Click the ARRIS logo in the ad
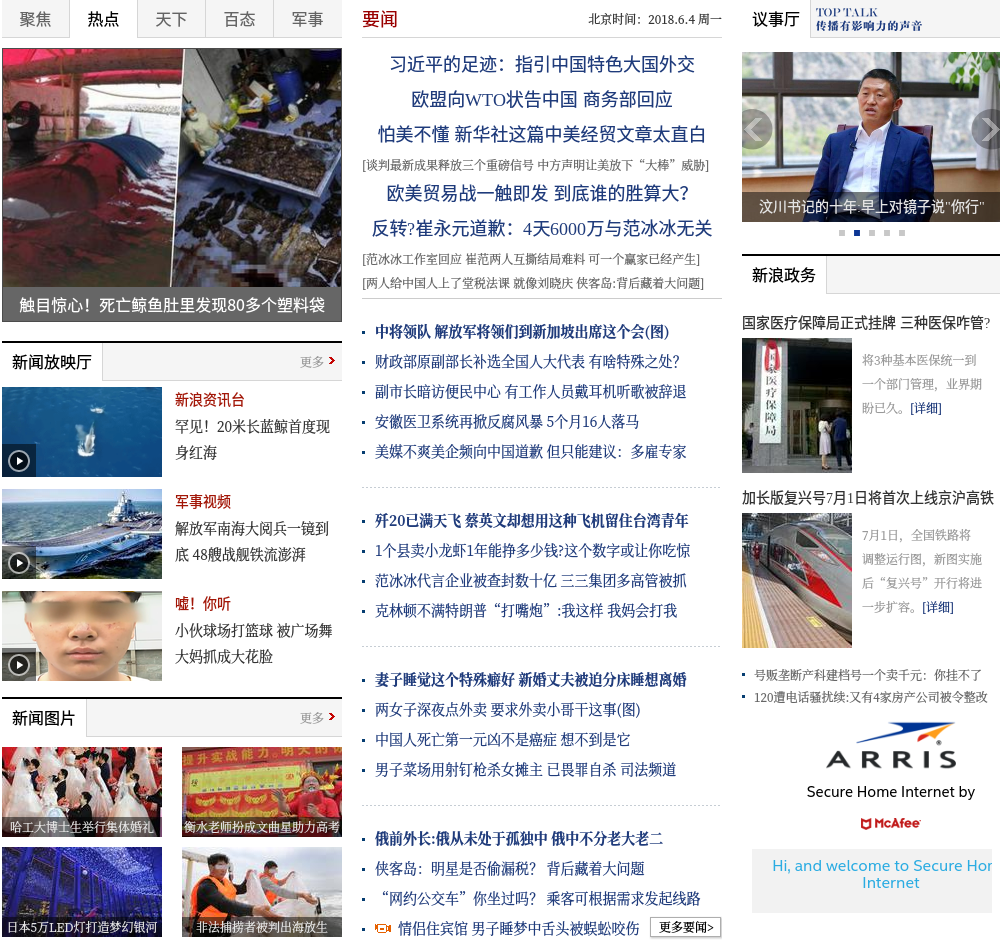The height and width of the screenshot is (944, 1000). click(x=890, y=748)
